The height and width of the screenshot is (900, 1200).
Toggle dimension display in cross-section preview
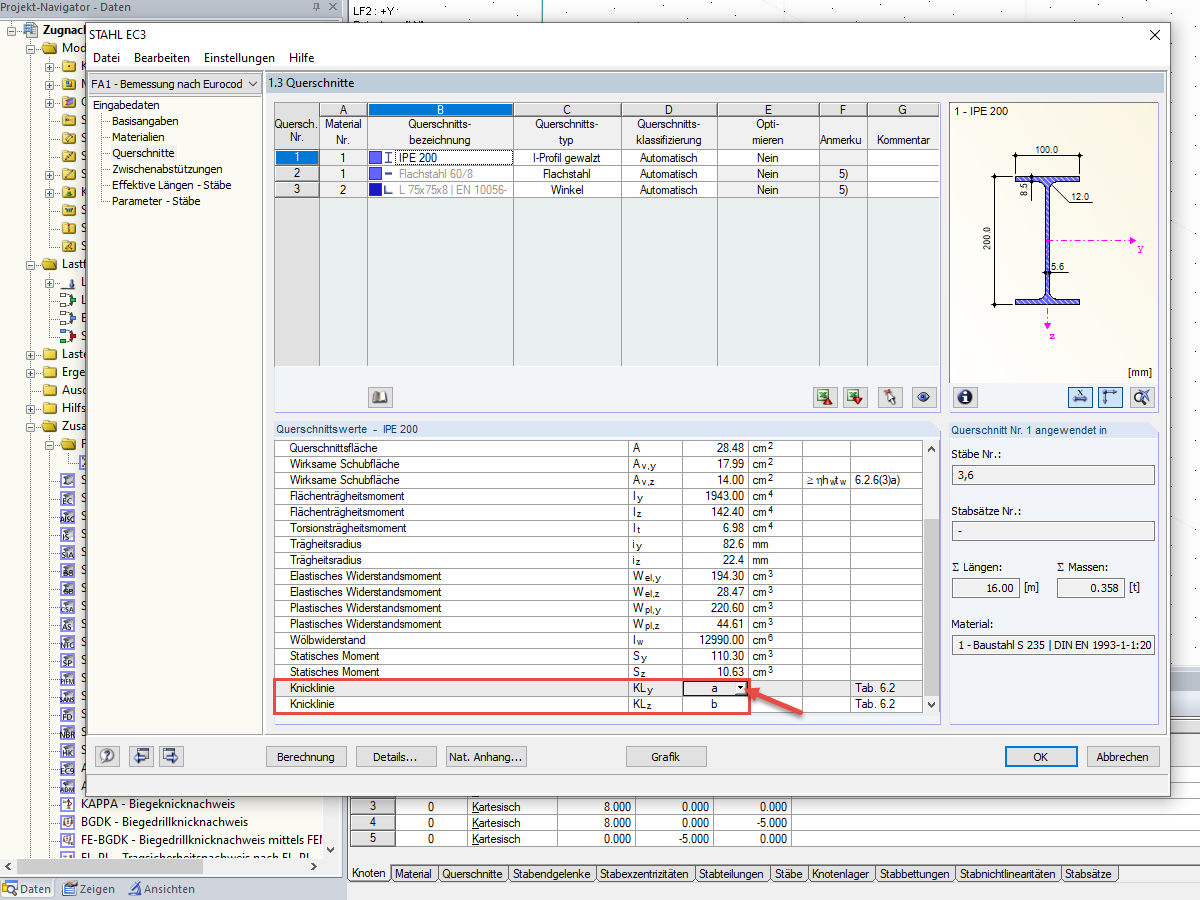click(x=1080, y=398)
